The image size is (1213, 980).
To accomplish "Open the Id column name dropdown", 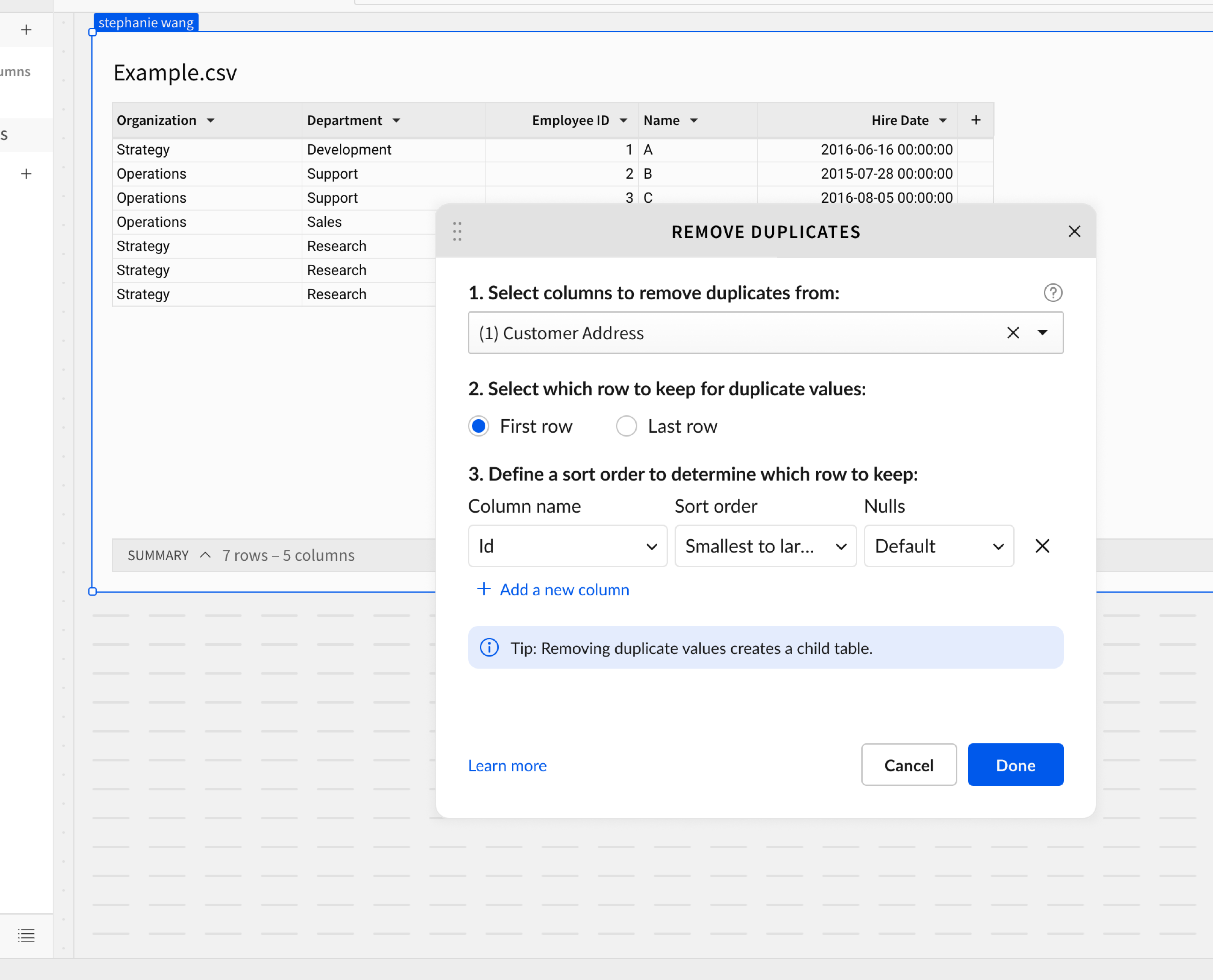I will pos(567,546).
